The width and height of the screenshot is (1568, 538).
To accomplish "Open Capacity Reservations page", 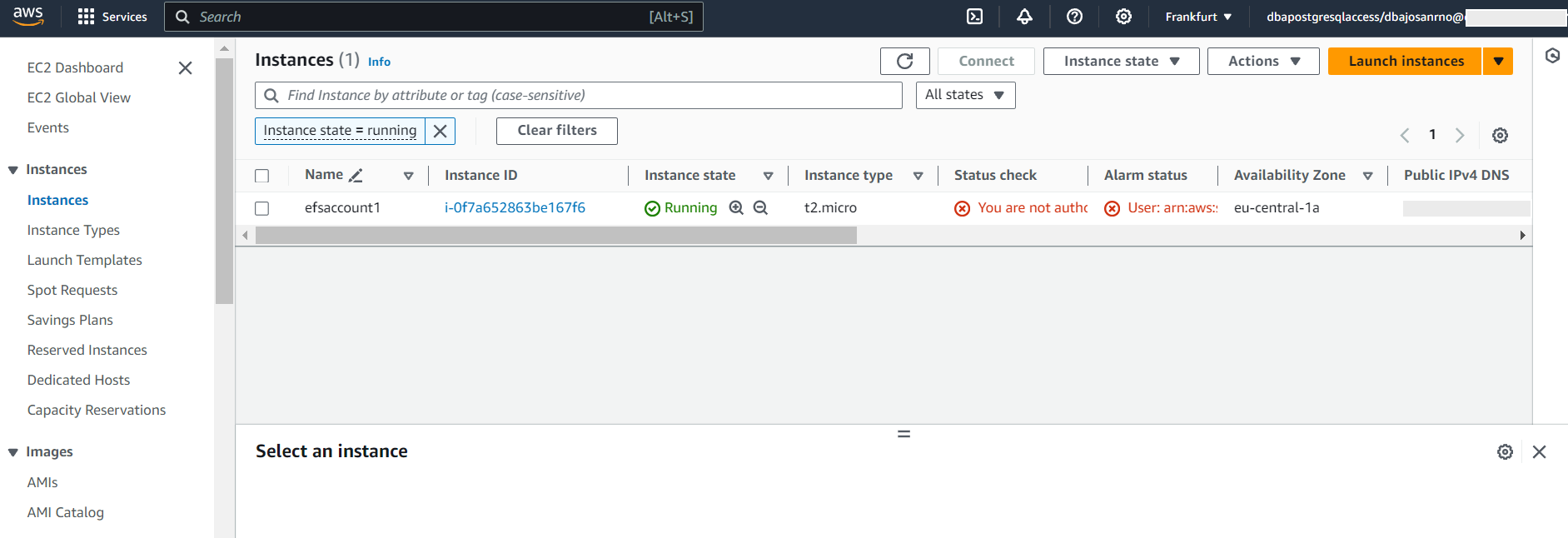I will [97, 410].
